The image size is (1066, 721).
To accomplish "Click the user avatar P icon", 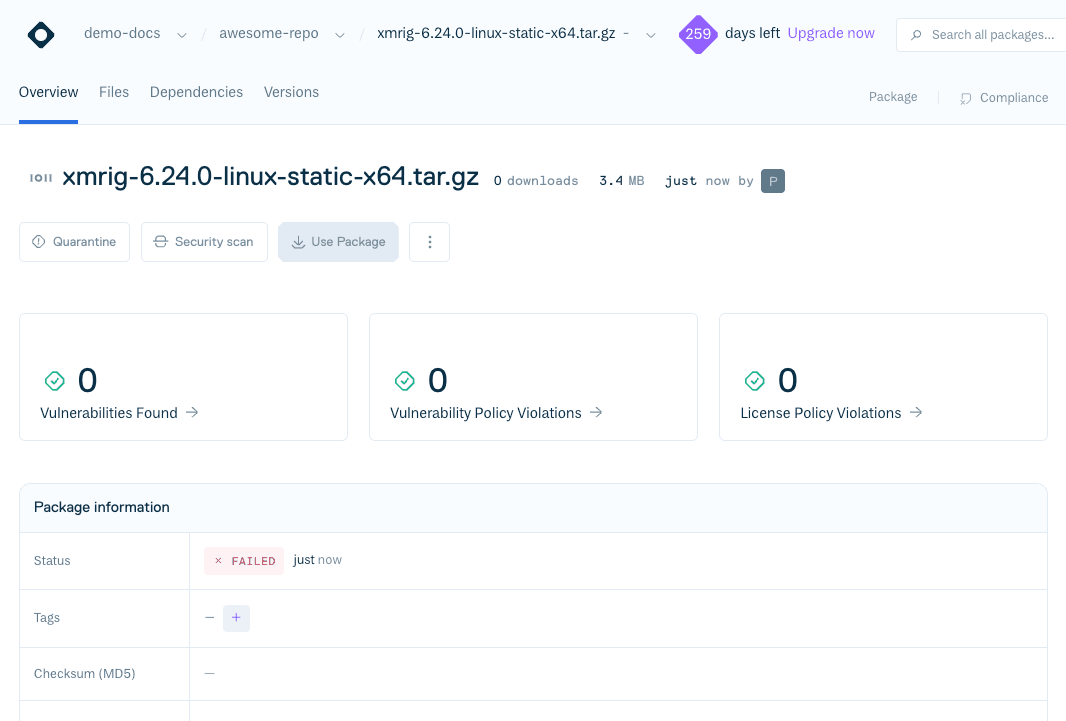I will point(772,181).
